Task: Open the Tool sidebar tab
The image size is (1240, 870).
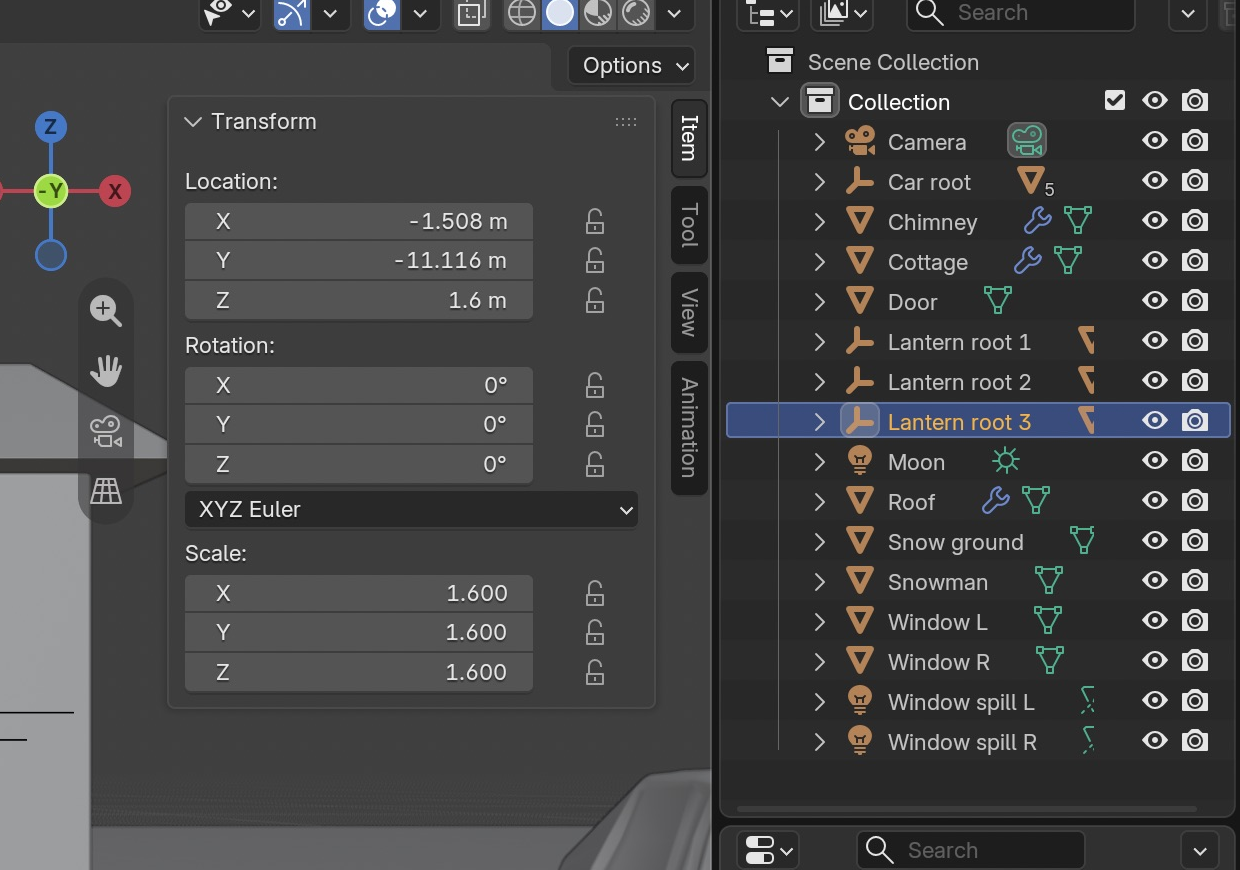Action: 689,224
